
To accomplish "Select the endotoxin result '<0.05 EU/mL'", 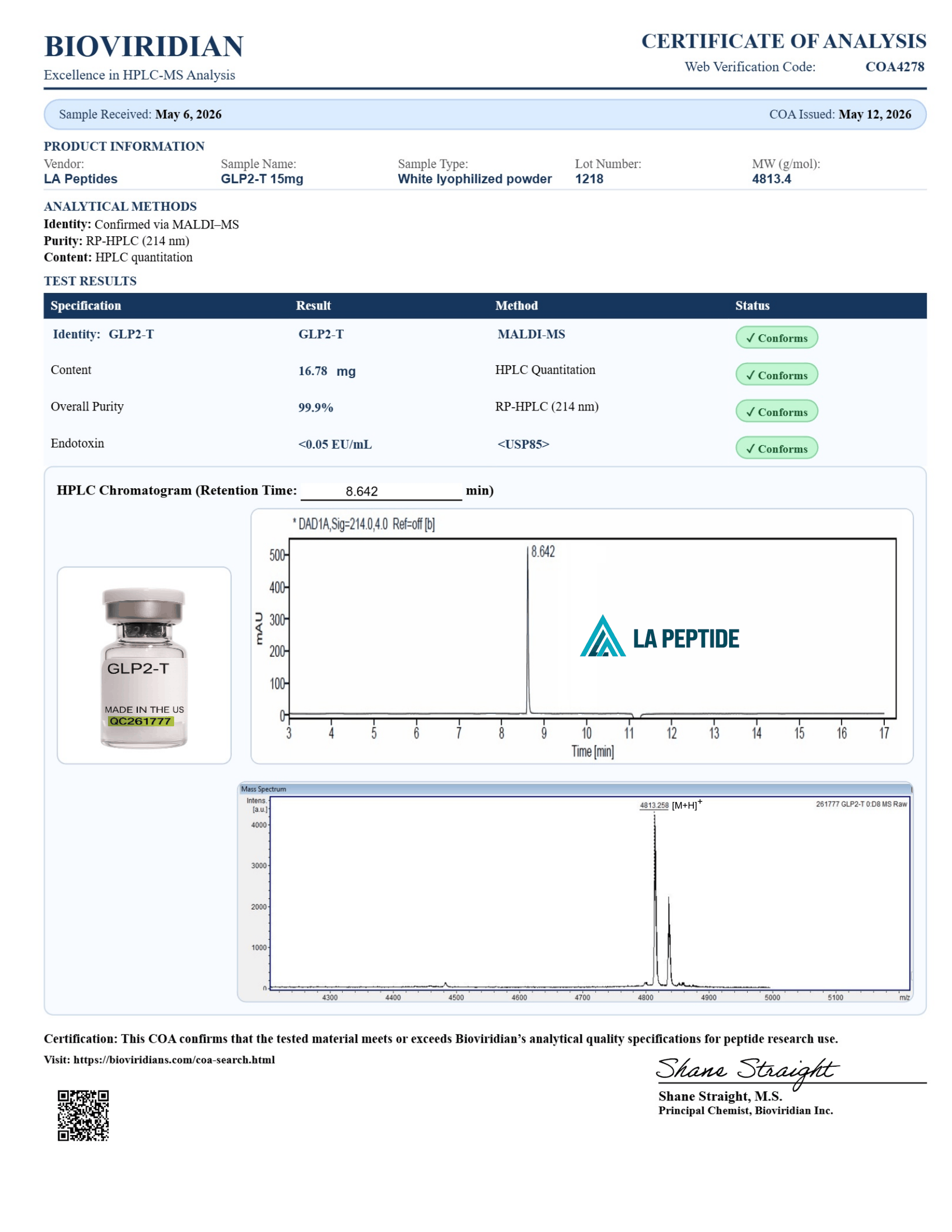I will coord(335,445).
